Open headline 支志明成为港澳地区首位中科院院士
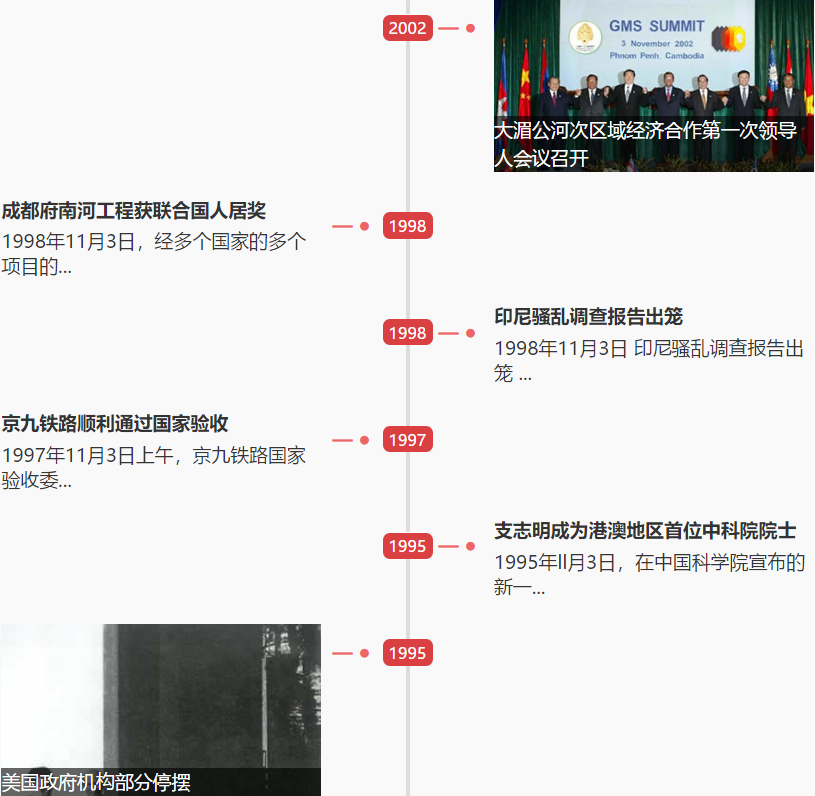The height and width of the screenshot is (796, 815). tap(645, 531)
